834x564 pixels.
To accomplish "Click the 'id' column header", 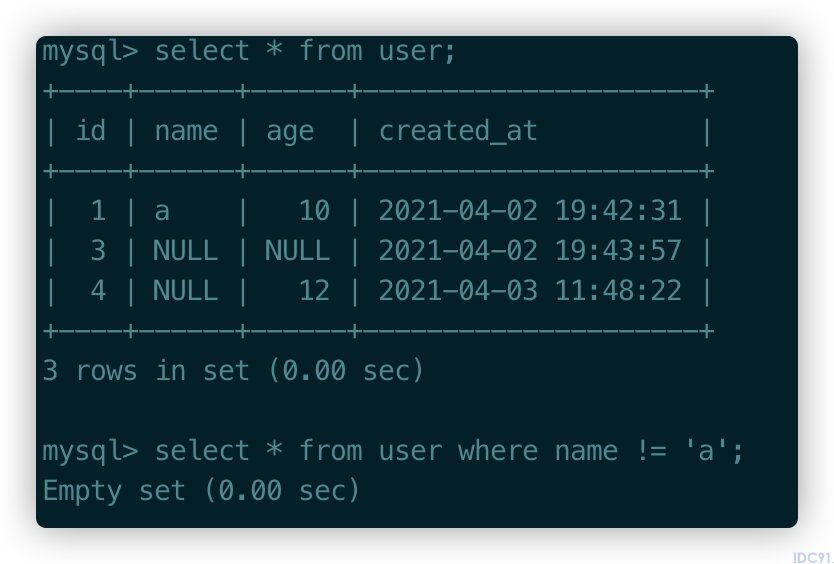I will (x=90, y=130).
